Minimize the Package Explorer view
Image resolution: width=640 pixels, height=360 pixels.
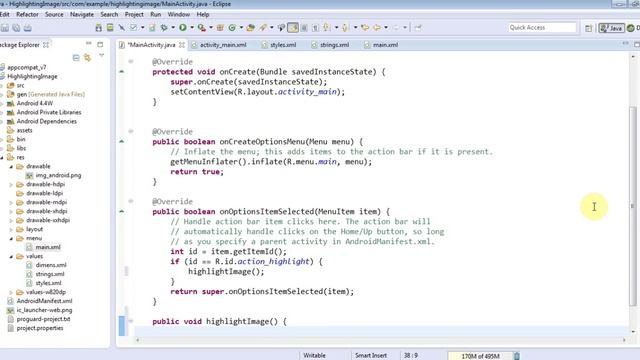89,44
